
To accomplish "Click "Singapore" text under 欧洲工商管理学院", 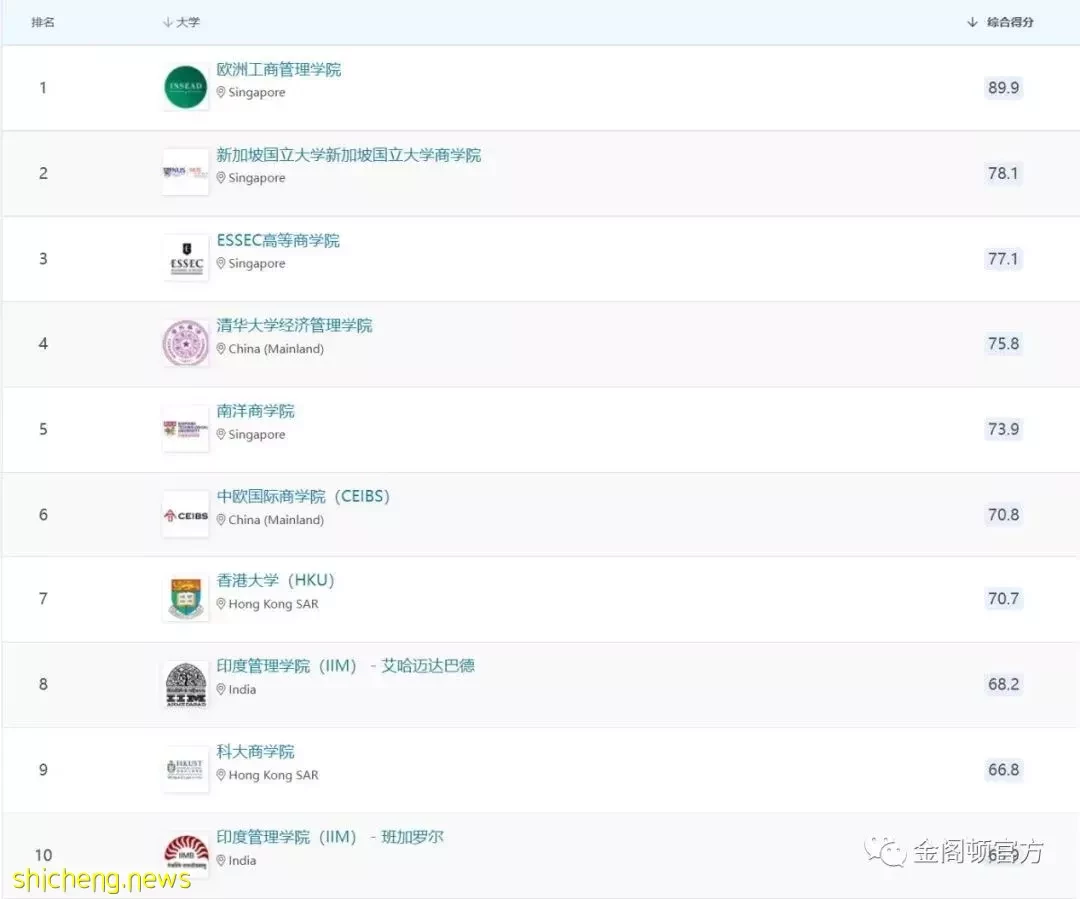I will click(x=257, y=92).
